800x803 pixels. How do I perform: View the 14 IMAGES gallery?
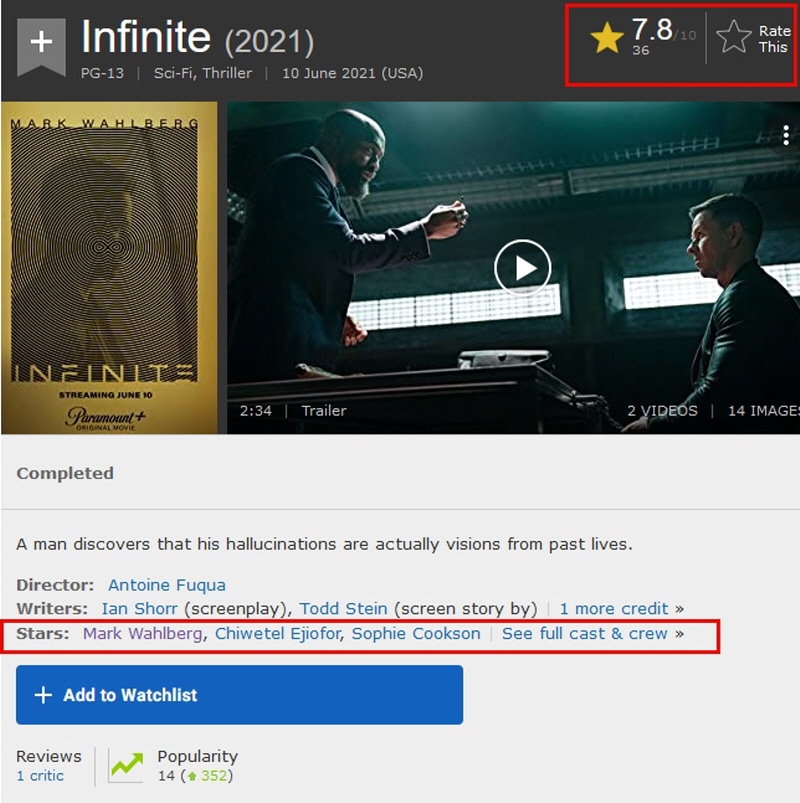(x=764, y=411)
